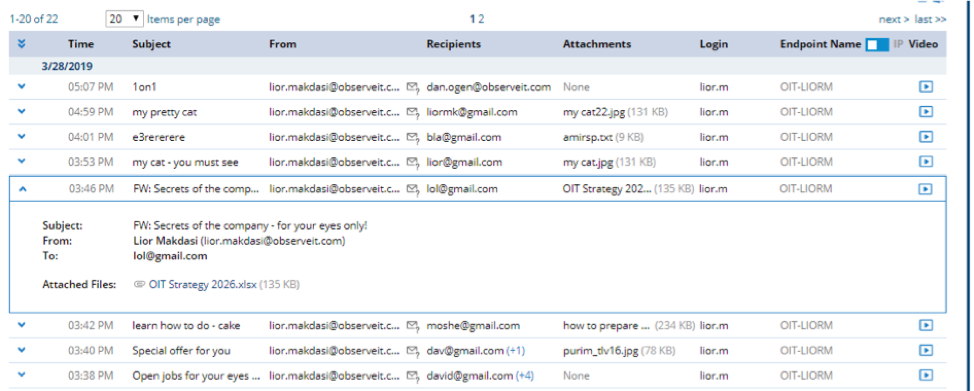Screen dimensions: 974x391
Task: Play video for my pretty cat email
Action: pos(926,112)
